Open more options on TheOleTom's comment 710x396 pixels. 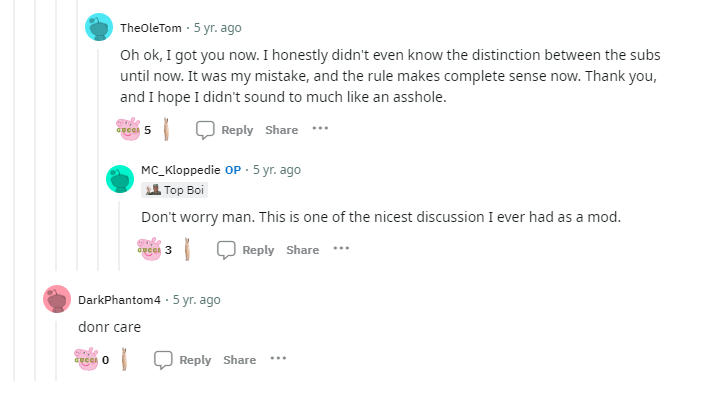pyautogui.click(x=320, y=129)
